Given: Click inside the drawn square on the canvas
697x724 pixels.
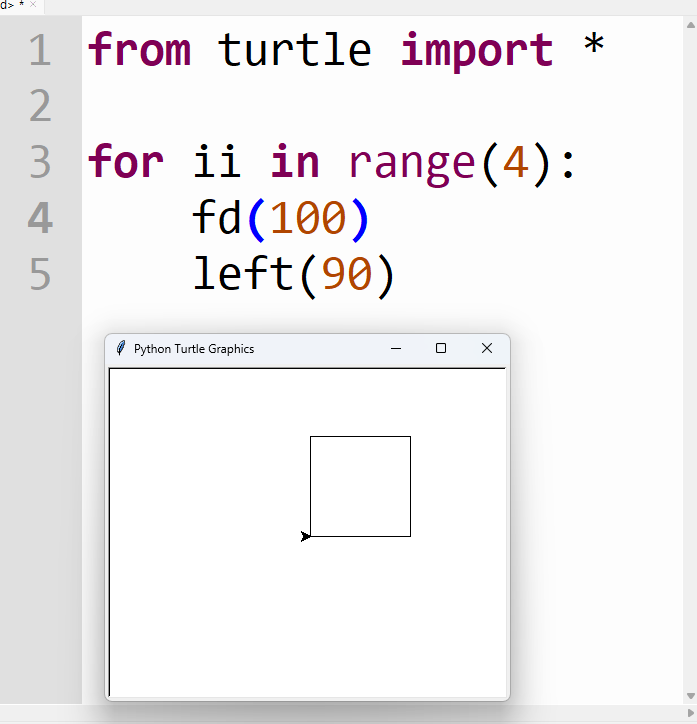Looking at the screenshot, I should [x=361, y=486].
